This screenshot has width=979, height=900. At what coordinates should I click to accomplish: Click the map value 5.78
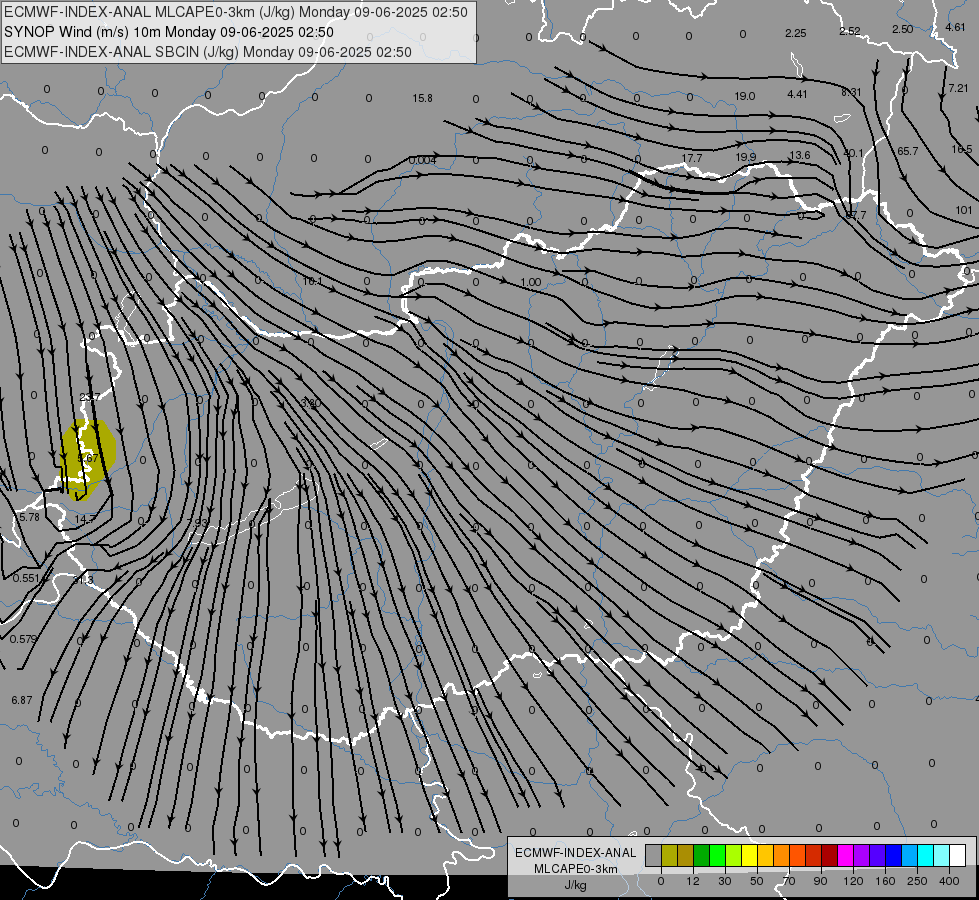tap(29, 517)
